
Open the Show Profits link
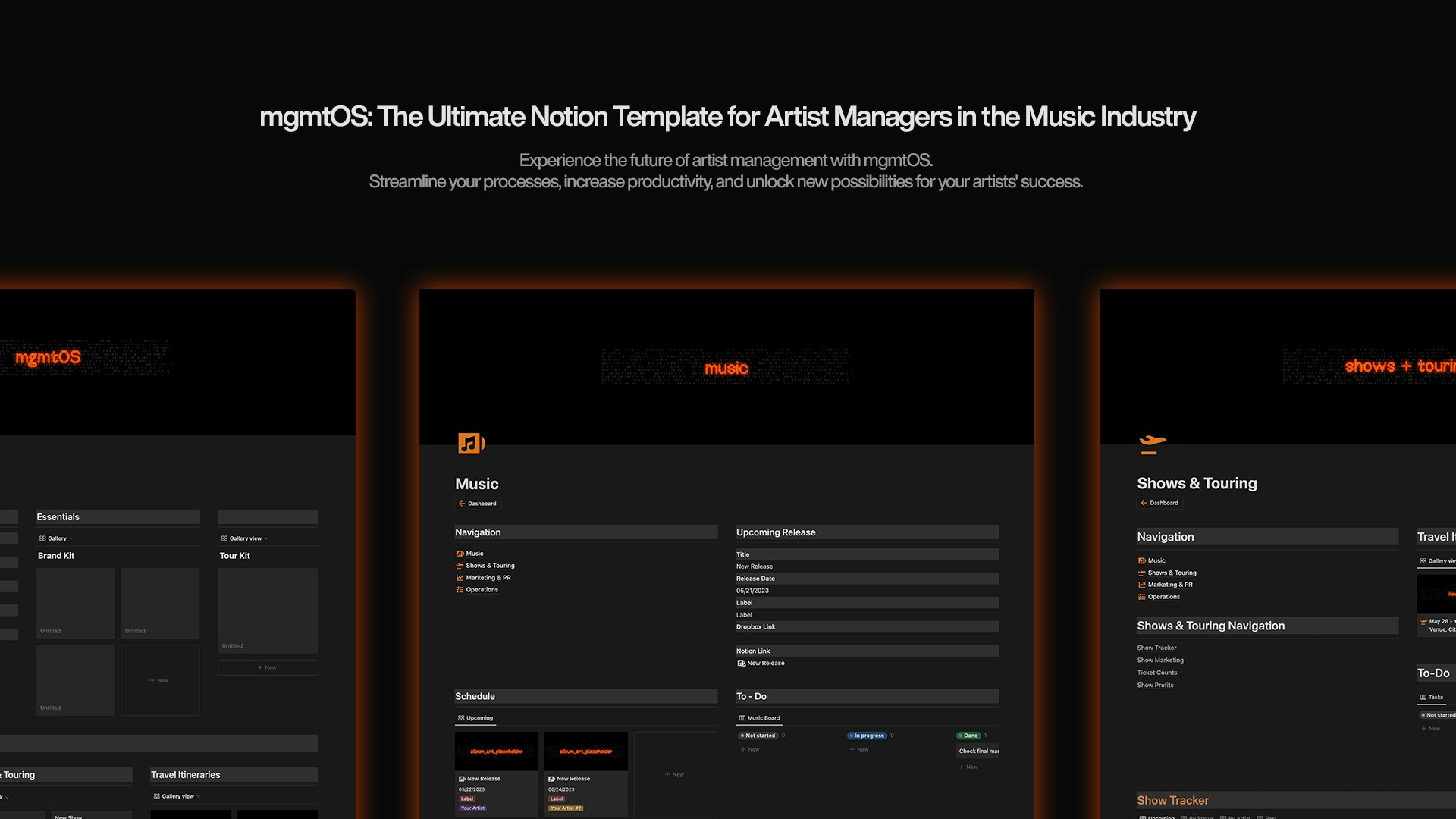tap(1155, 686)
